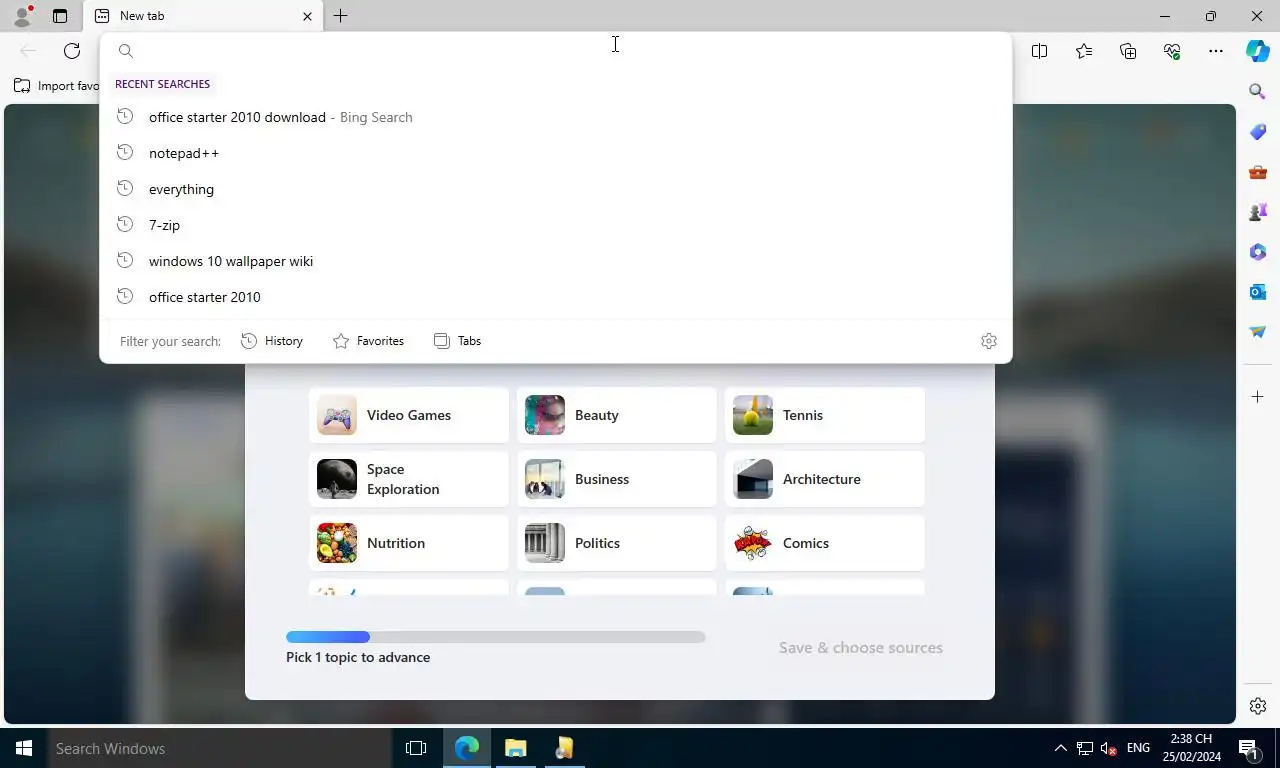
Task: Open sidebar Tools briefcase icon
Action: click(1258, 172)
